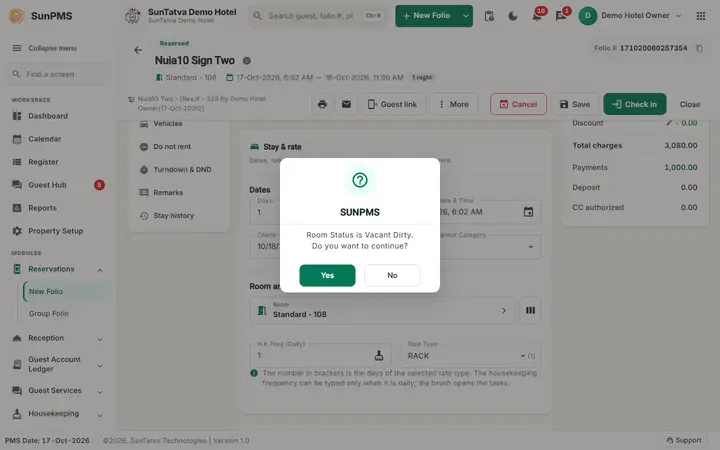This screenshot has height=450, width=720.
Task: Save the folio
Action: click(574, 104)
